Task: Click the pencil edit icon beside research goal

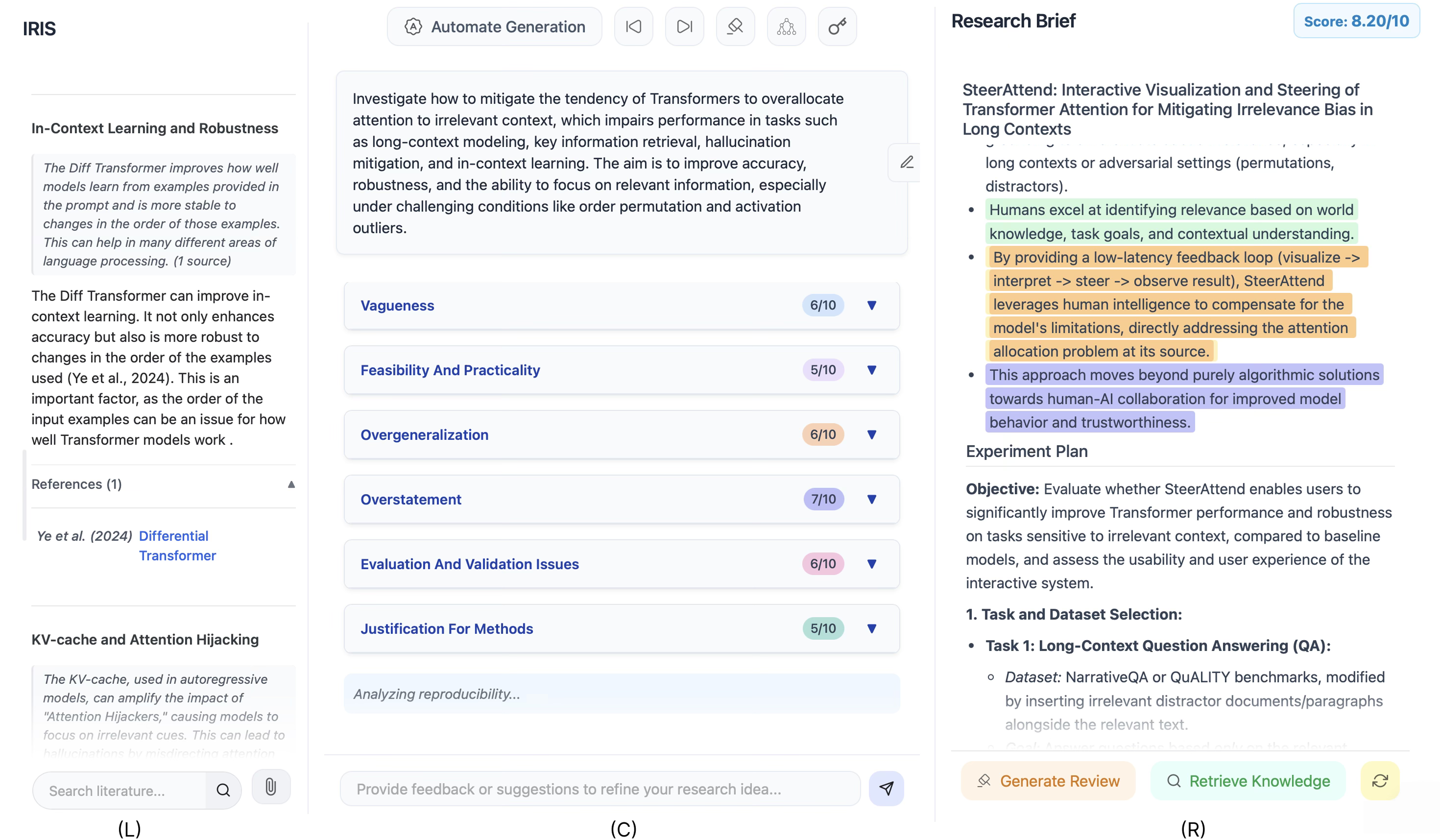Action: [906, 162]
